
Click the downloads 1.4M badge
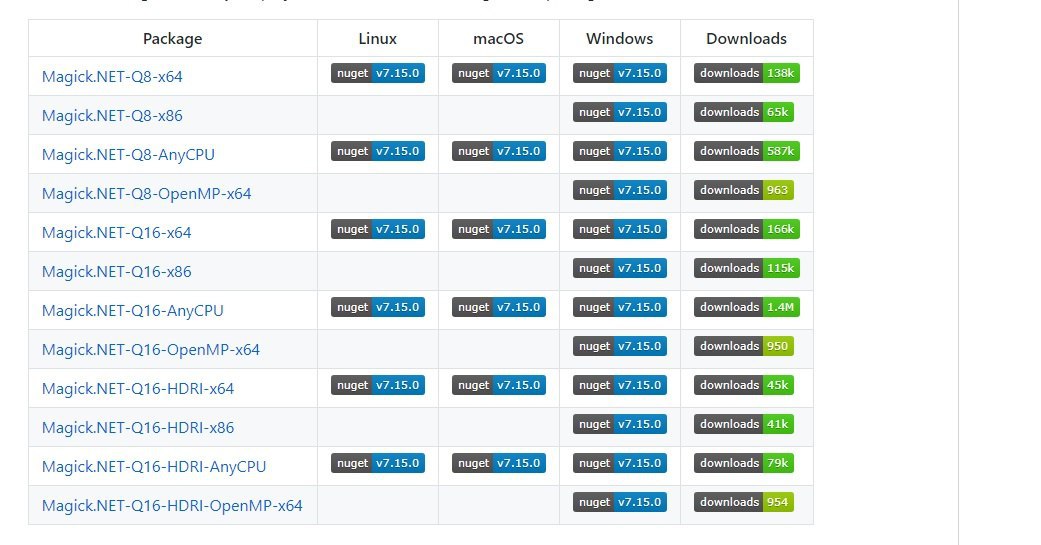coord(747,307)
